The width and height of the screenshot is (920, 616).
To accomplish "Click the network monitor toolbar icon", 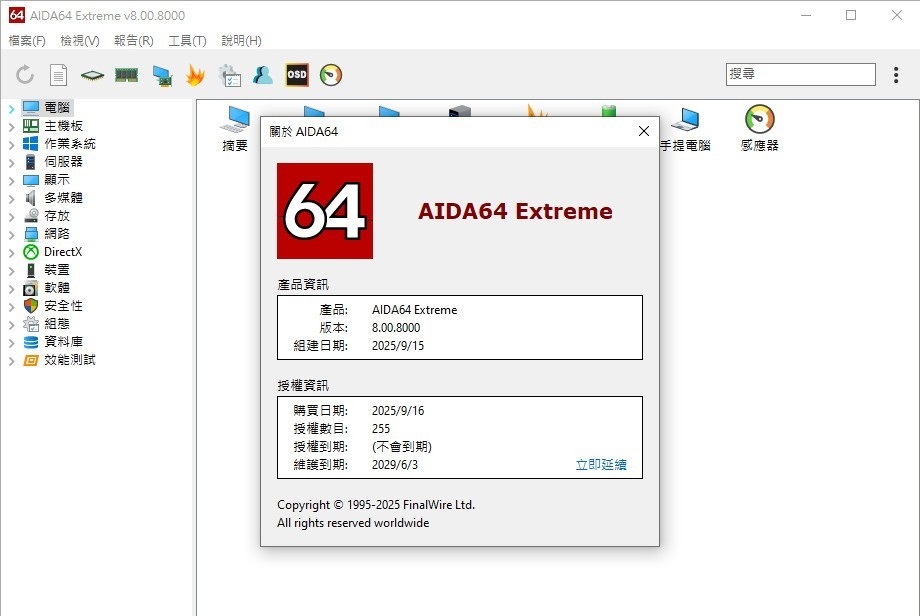I will [162, 75].
